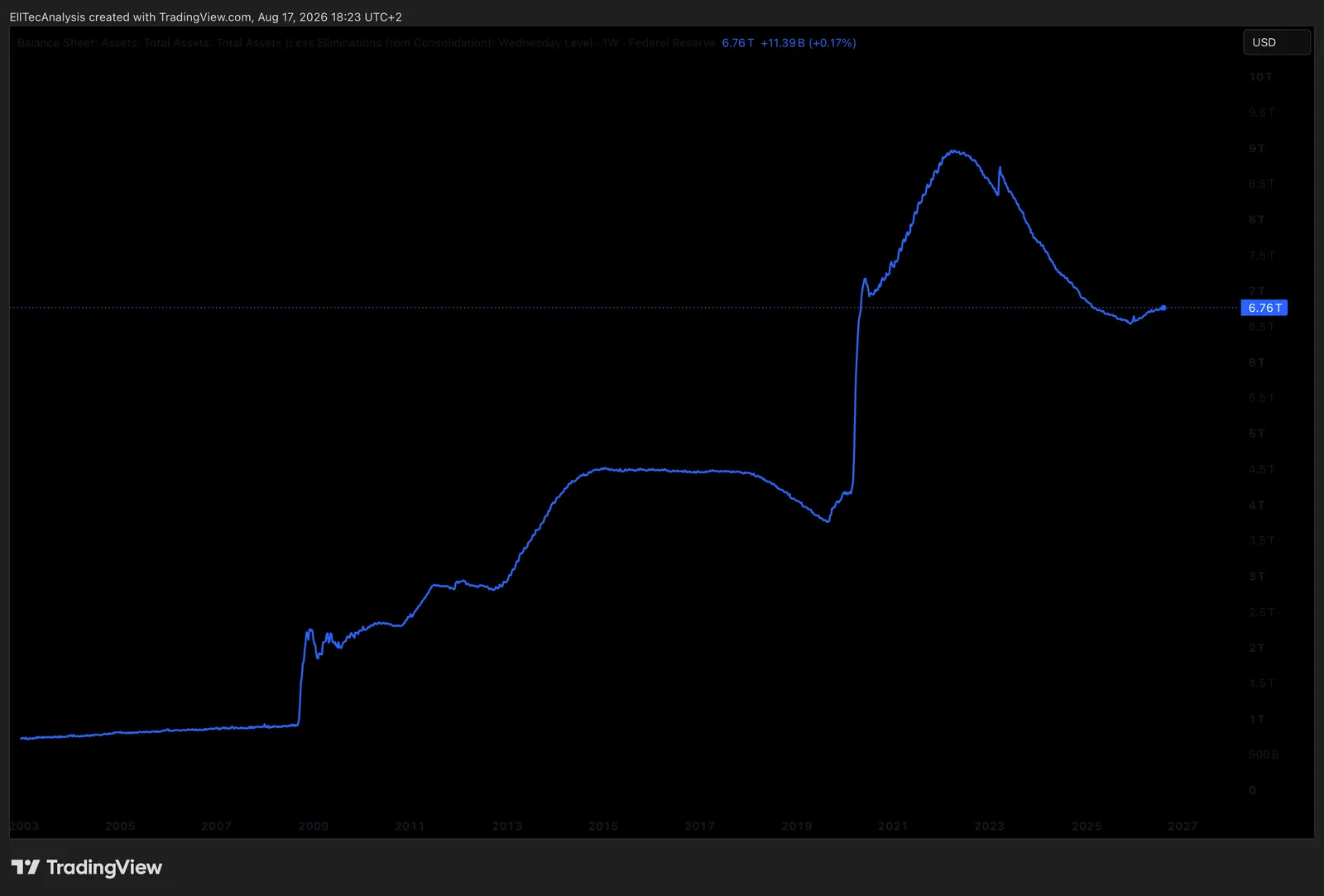Screen dimensions: 1324x896
Task: Click the +11.39 B (+0.17%) change value
Action: (808, 43)
